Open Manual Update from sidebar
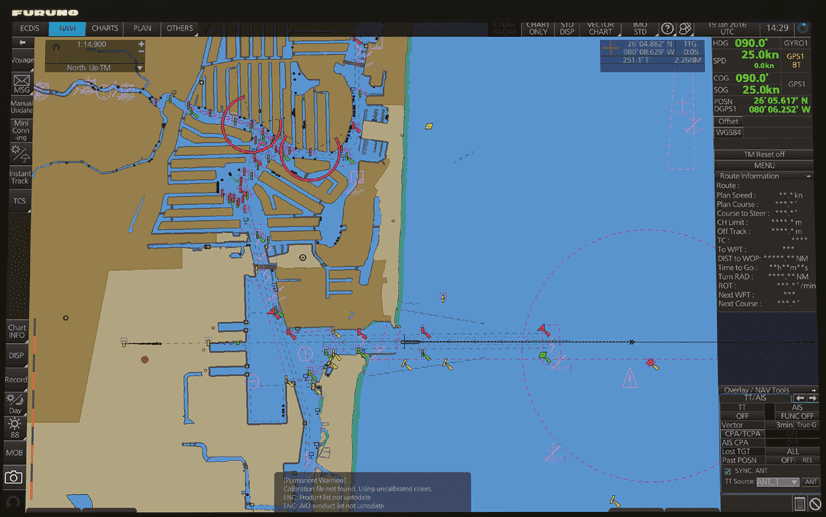 [x=21, y=107]
